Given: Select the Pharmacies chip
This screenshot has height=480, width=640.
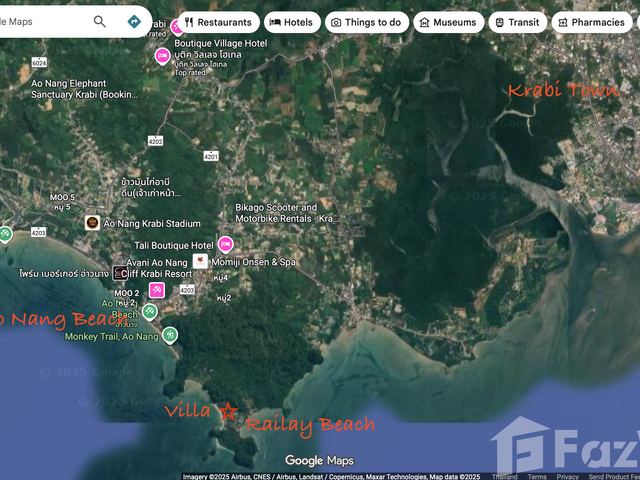Looking at the screenshot, I should click(x=592, y=22).
